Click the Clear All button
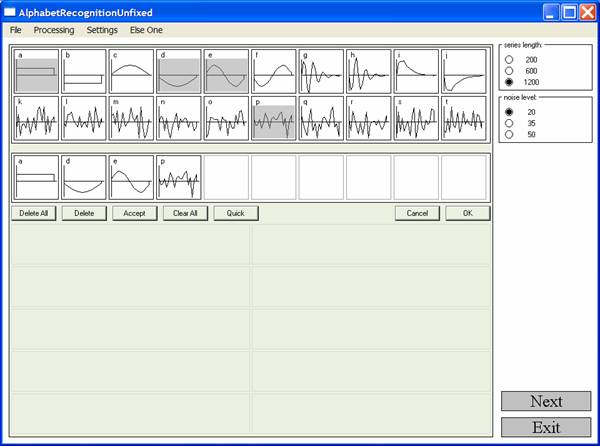Image resolution: width=600 pixels, height=446 pixels. click(185, 213)
